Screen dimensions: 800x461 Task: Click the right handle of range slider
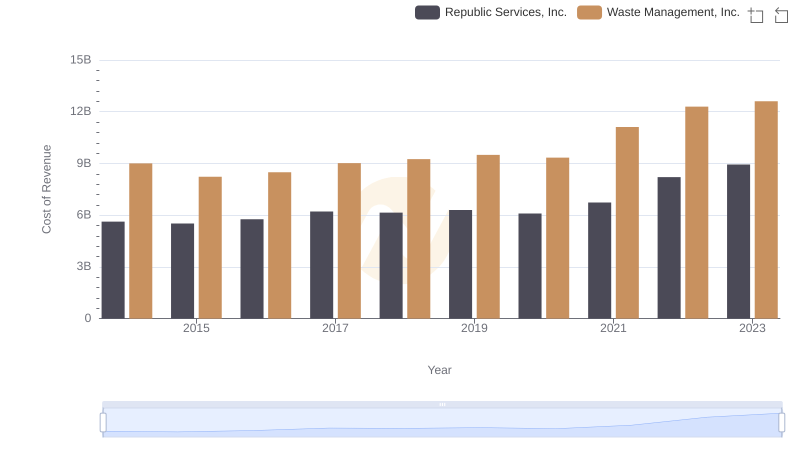click(x=781, y=423)
